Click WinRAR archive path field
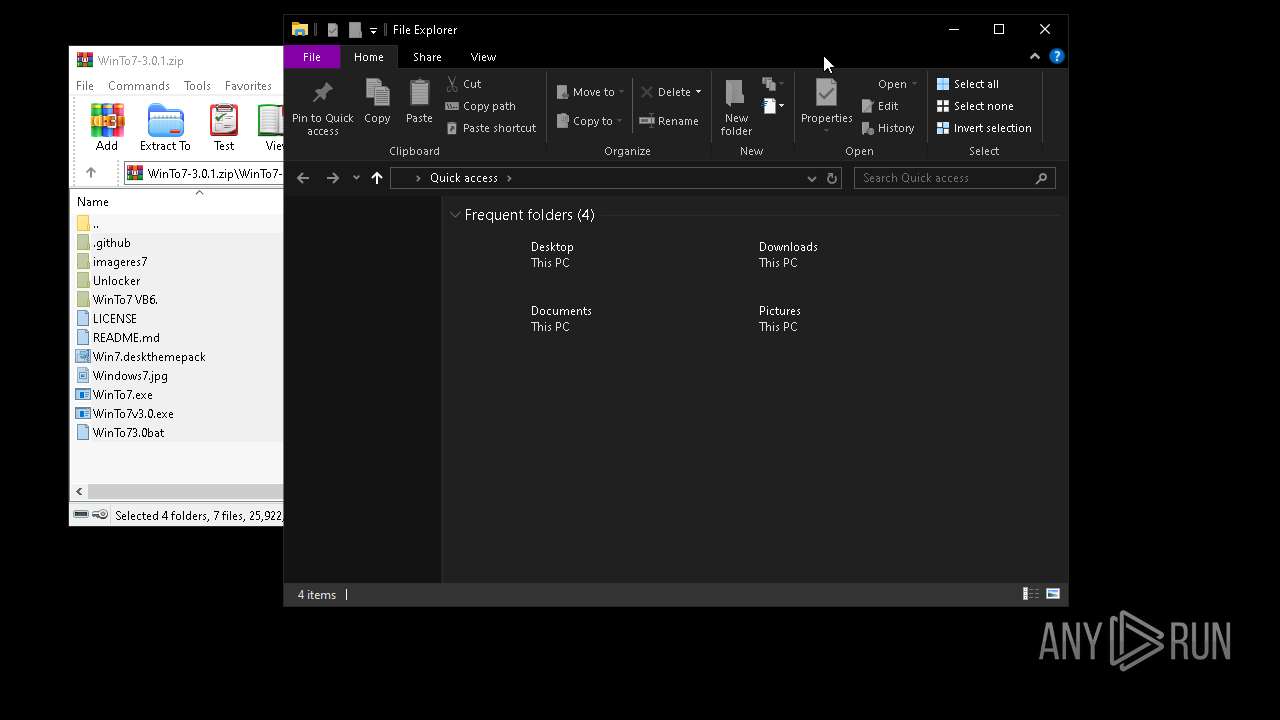Viewport: 1280px width, 720px height. [x=204, y=173]
